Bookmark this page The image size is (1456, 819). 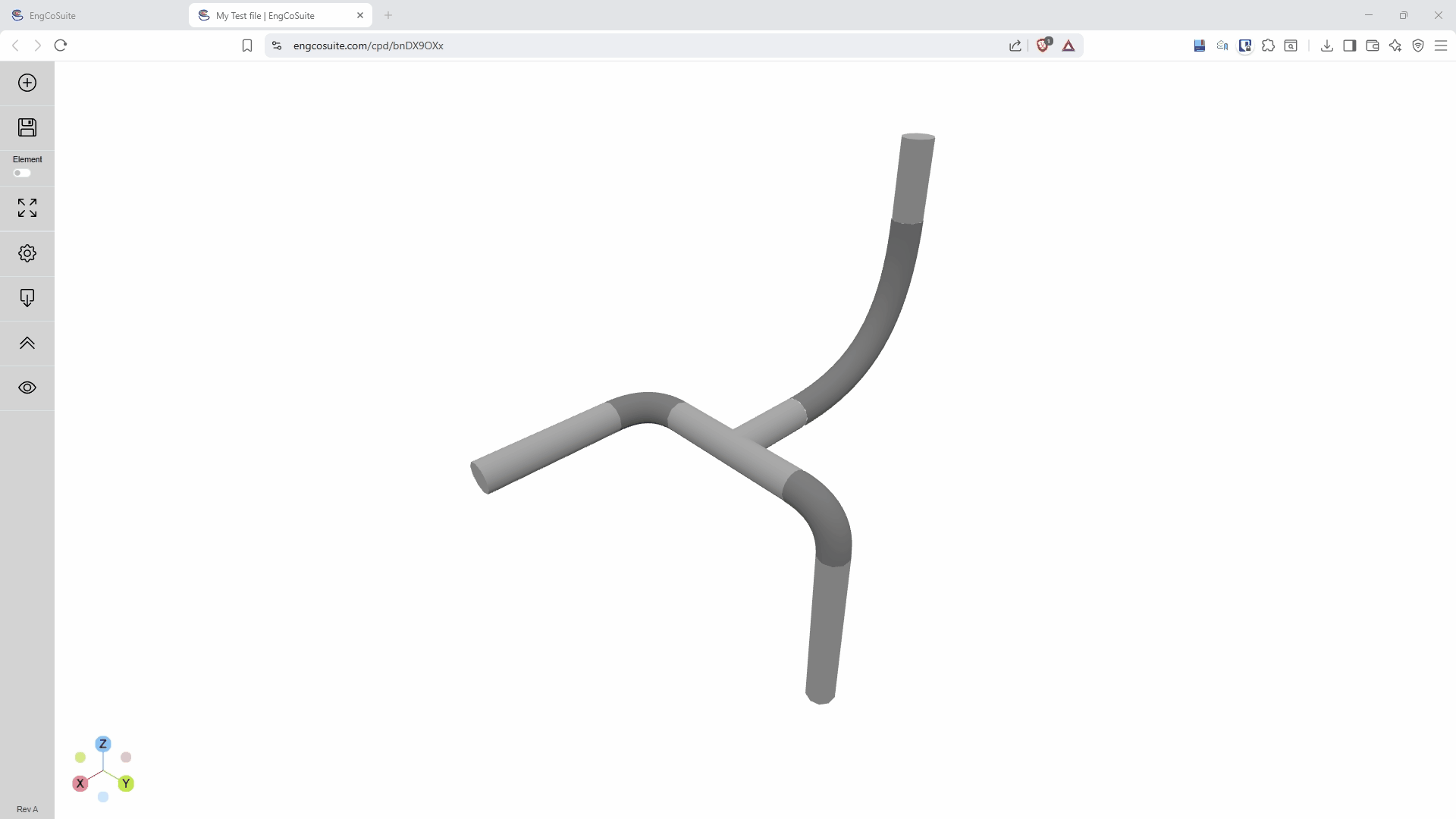247,45
